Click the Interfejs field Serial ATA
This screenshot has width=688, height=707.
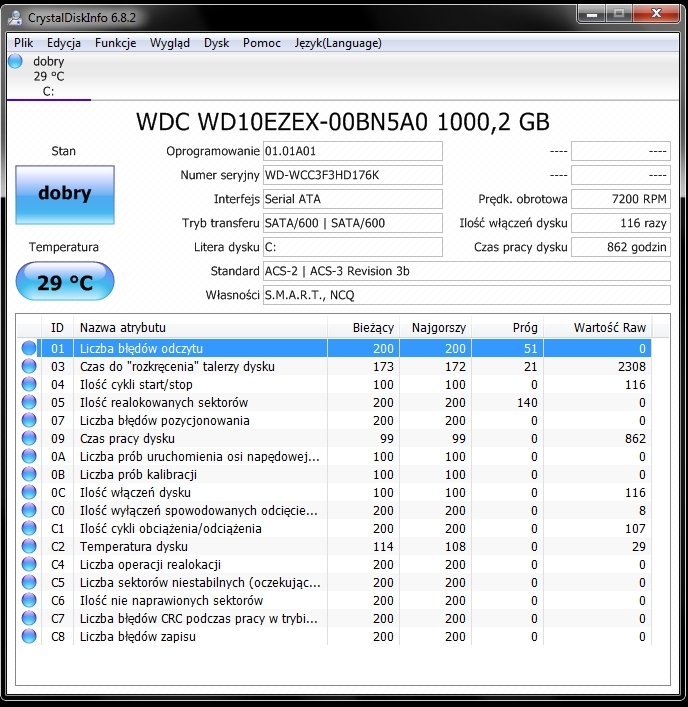point(353,199)
